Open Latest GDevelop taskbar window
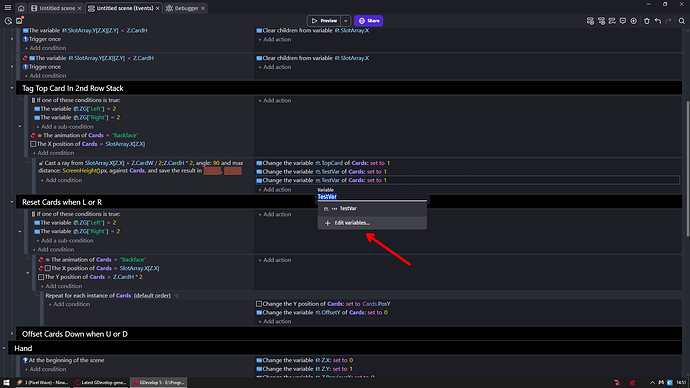The image size is (690, 388). tap(101, 382)
